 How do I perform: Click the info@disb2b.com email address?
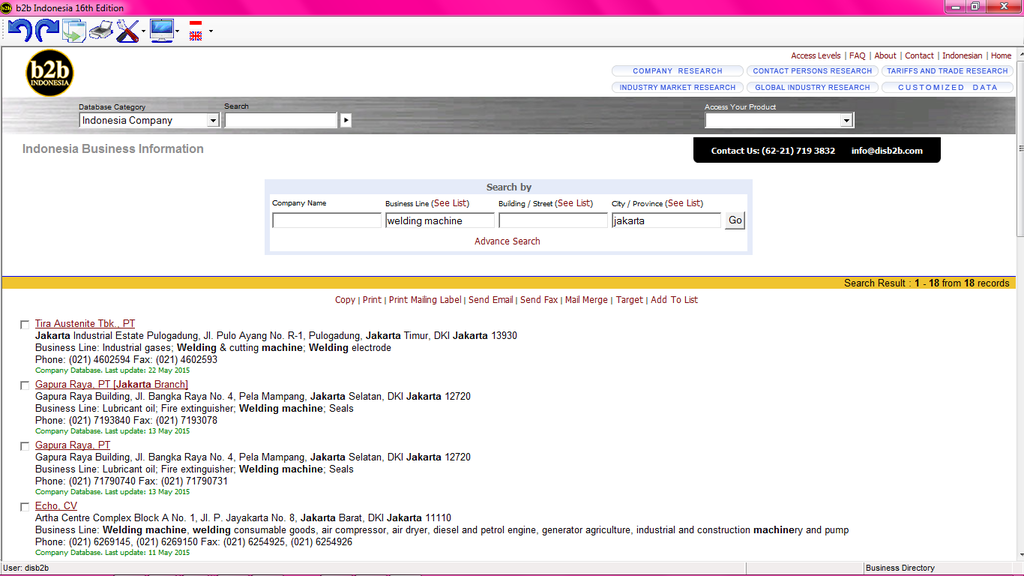point(887,150)
